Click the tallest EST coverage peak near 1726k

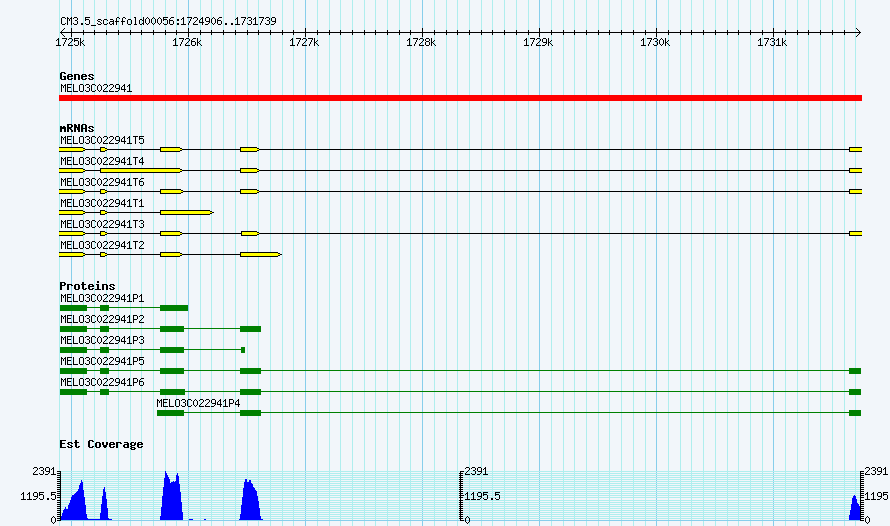[x=171, y=495]
